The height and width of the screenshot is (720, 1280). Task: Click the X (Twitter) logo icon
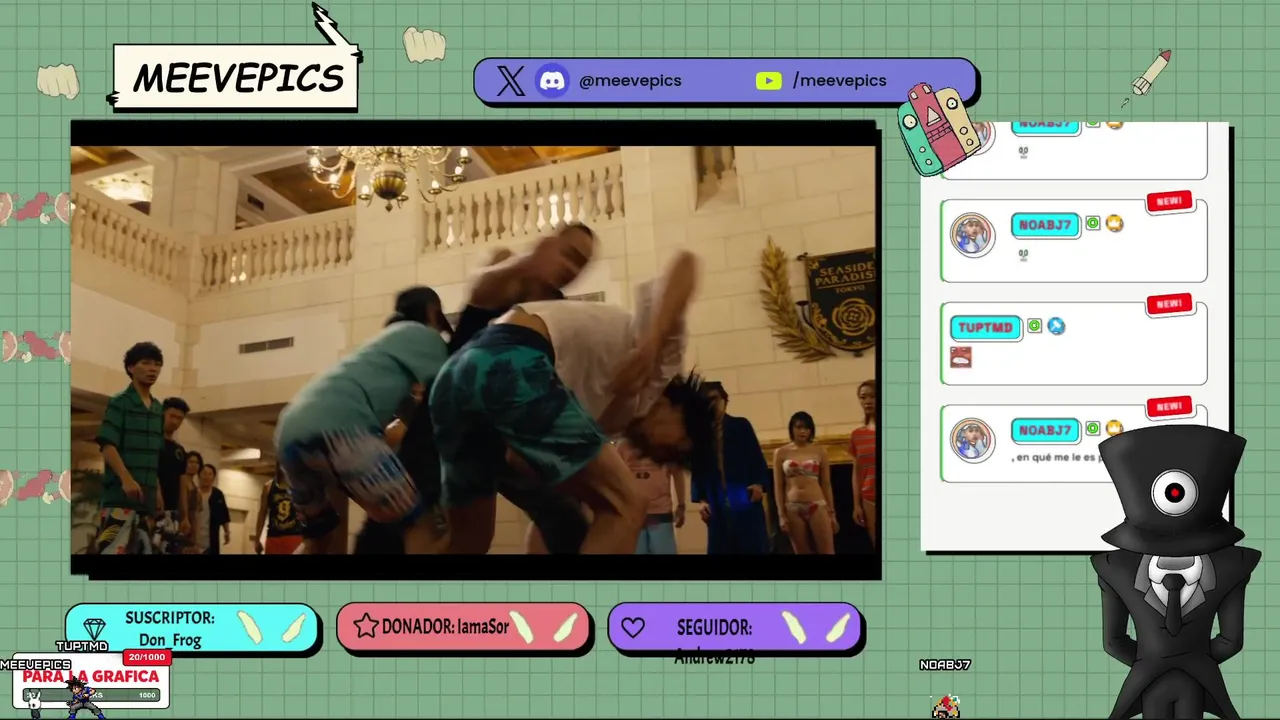[x=510, y=81]
